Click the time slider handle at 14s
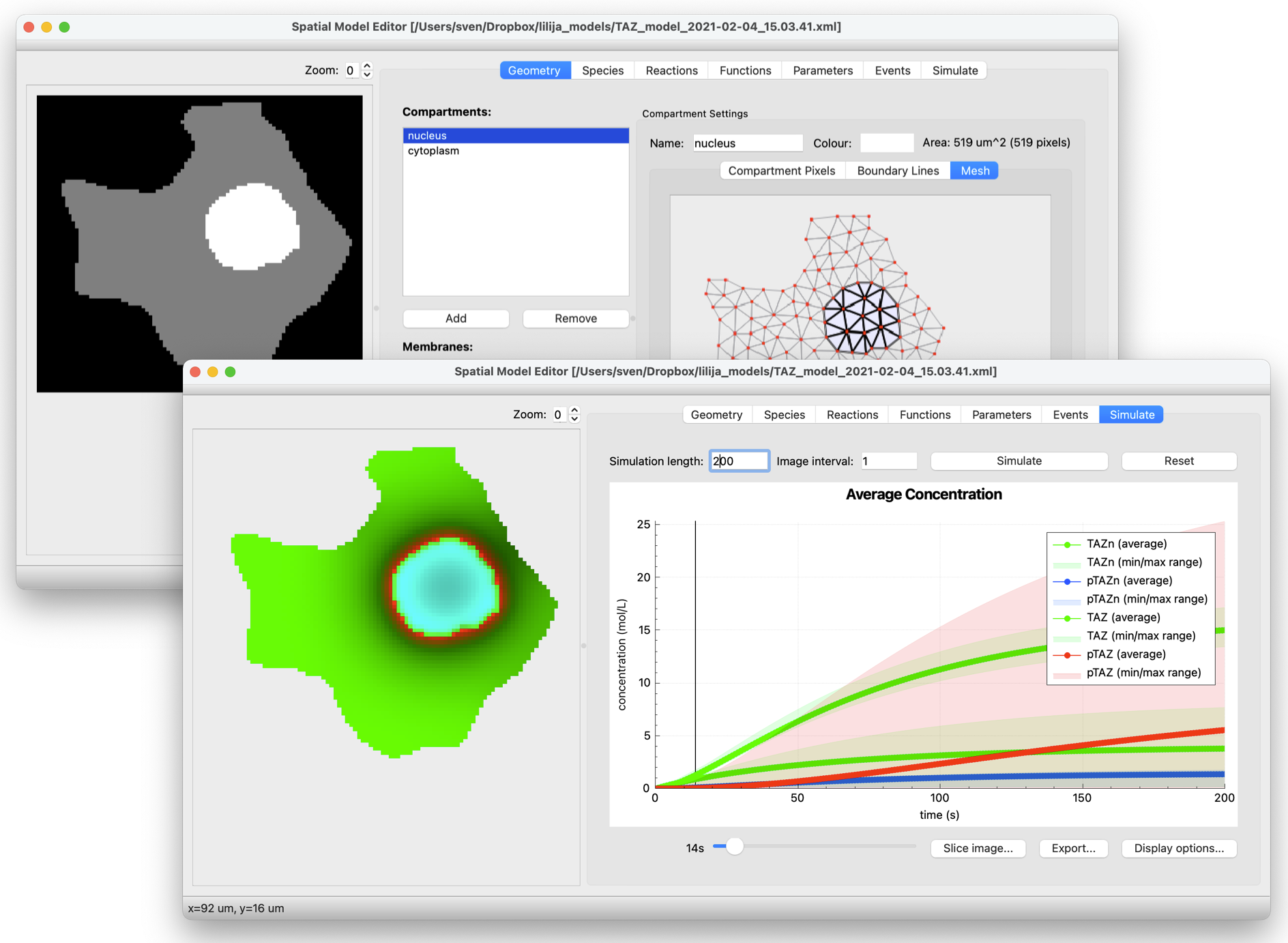Screen dimensions: 1288x943 click(x=734, y=847)
